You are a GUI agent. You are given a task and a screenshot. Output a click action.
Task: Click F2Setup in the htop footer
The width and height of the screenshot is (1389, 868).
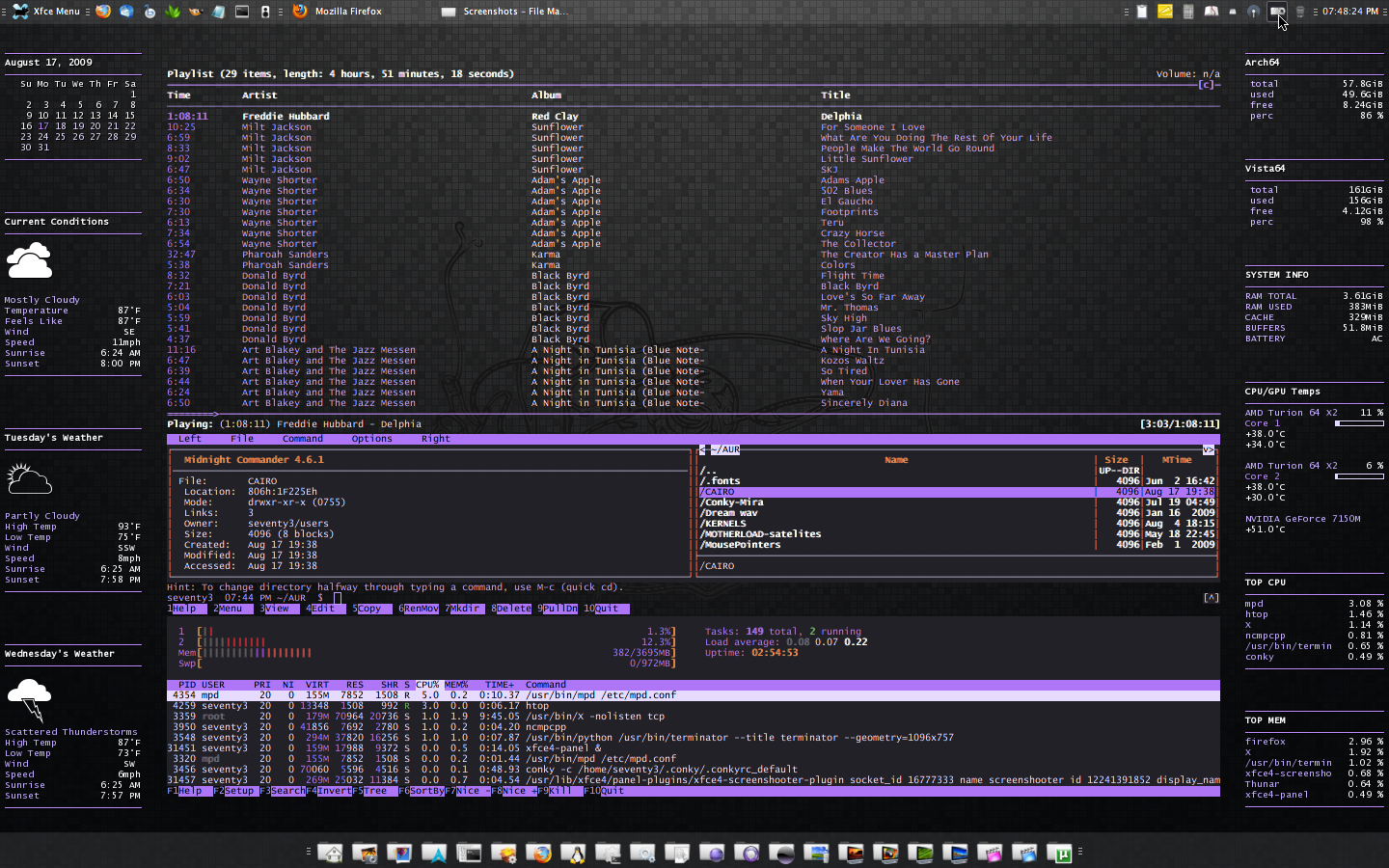235,791
